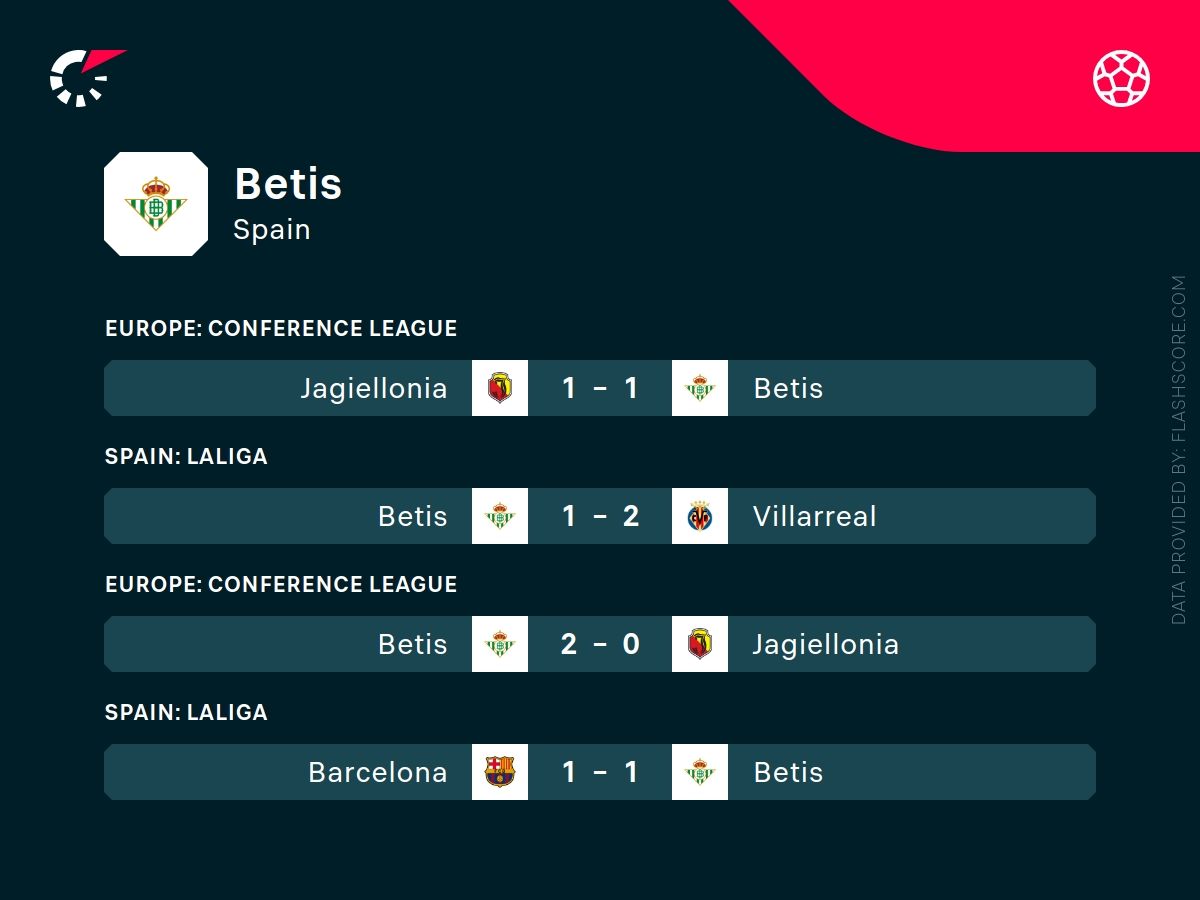Click the Flashscore logo icon
This screenshot has height=900, width=1200.
pyautogui.click(x=84, y=77)
